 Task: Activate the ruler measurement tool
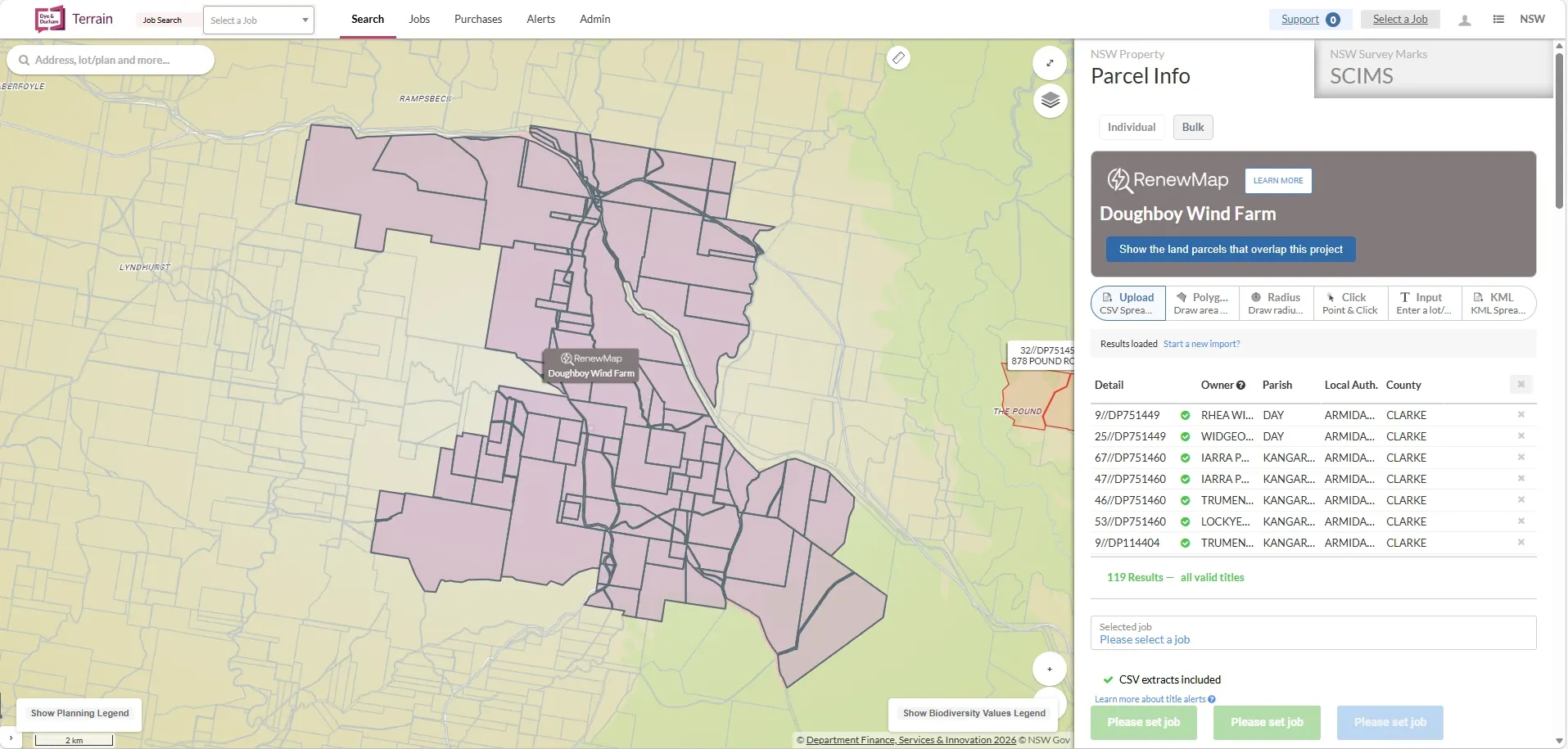coord(898,58)
